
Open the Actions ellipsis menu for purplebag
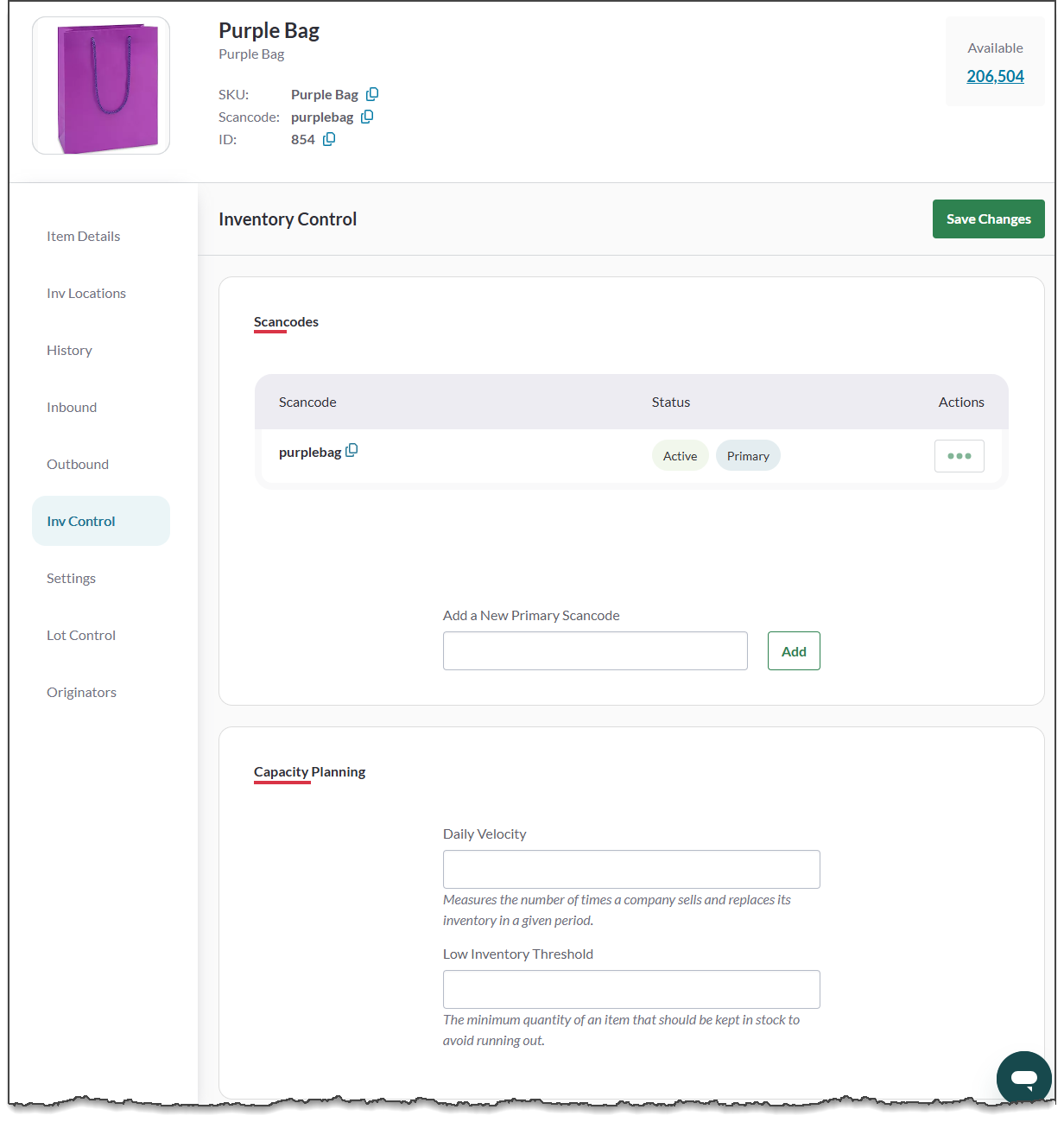(959, 455)
